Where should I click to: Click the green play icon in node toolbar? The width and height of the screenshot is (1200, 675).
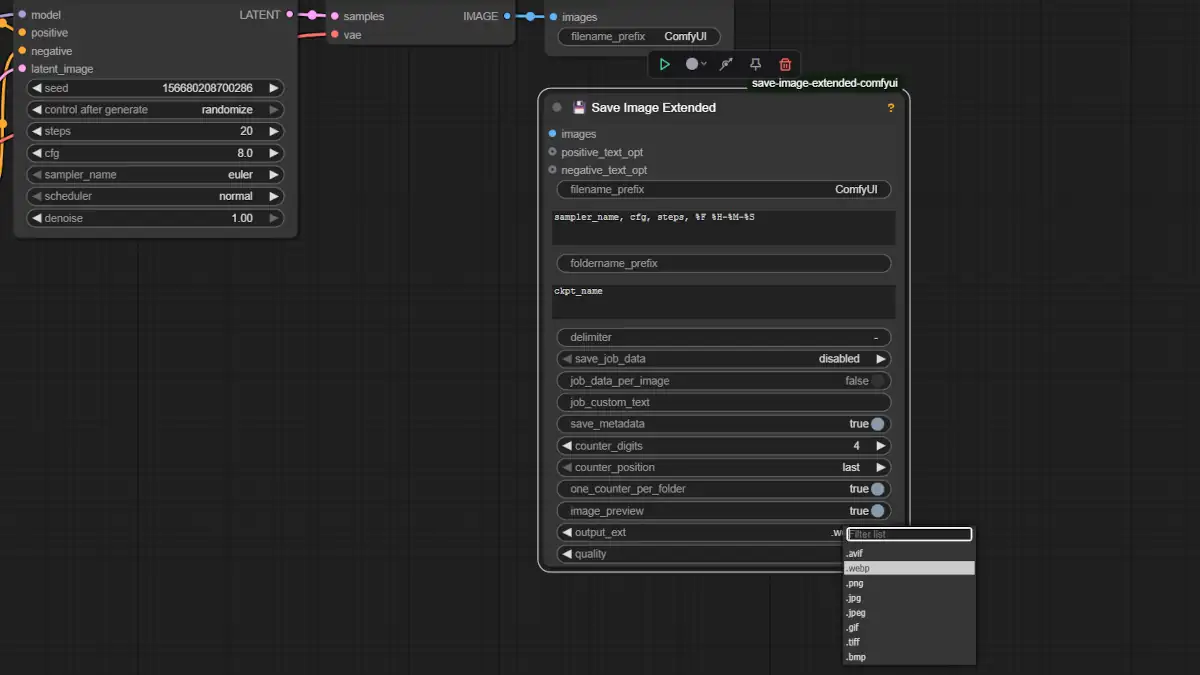[665, 64]
